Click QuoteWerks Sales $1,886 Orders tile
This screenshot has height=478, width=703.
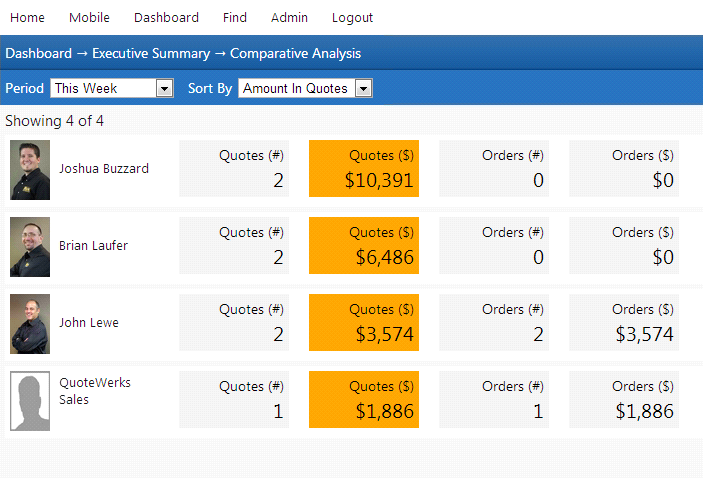click(x=624, y=400)
